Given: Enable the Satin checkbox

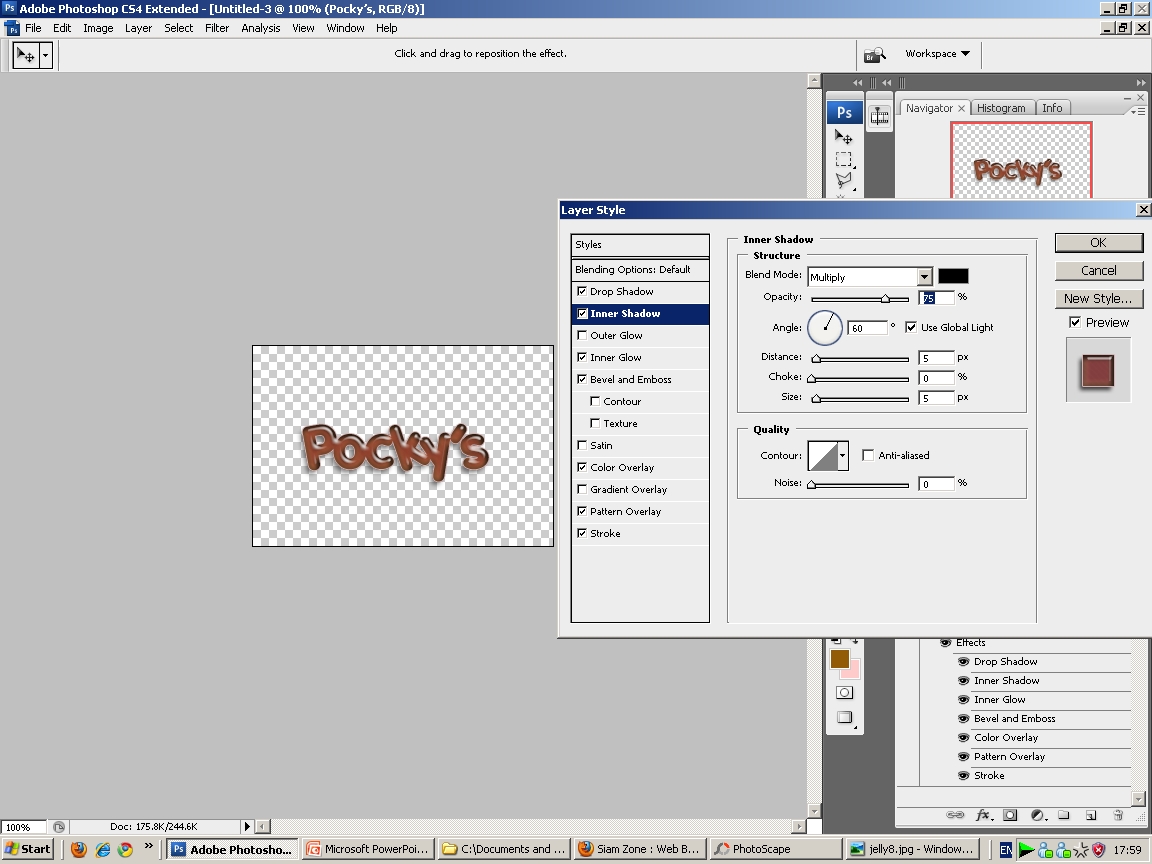Looking at the screenshot, I should coord(582,445).
